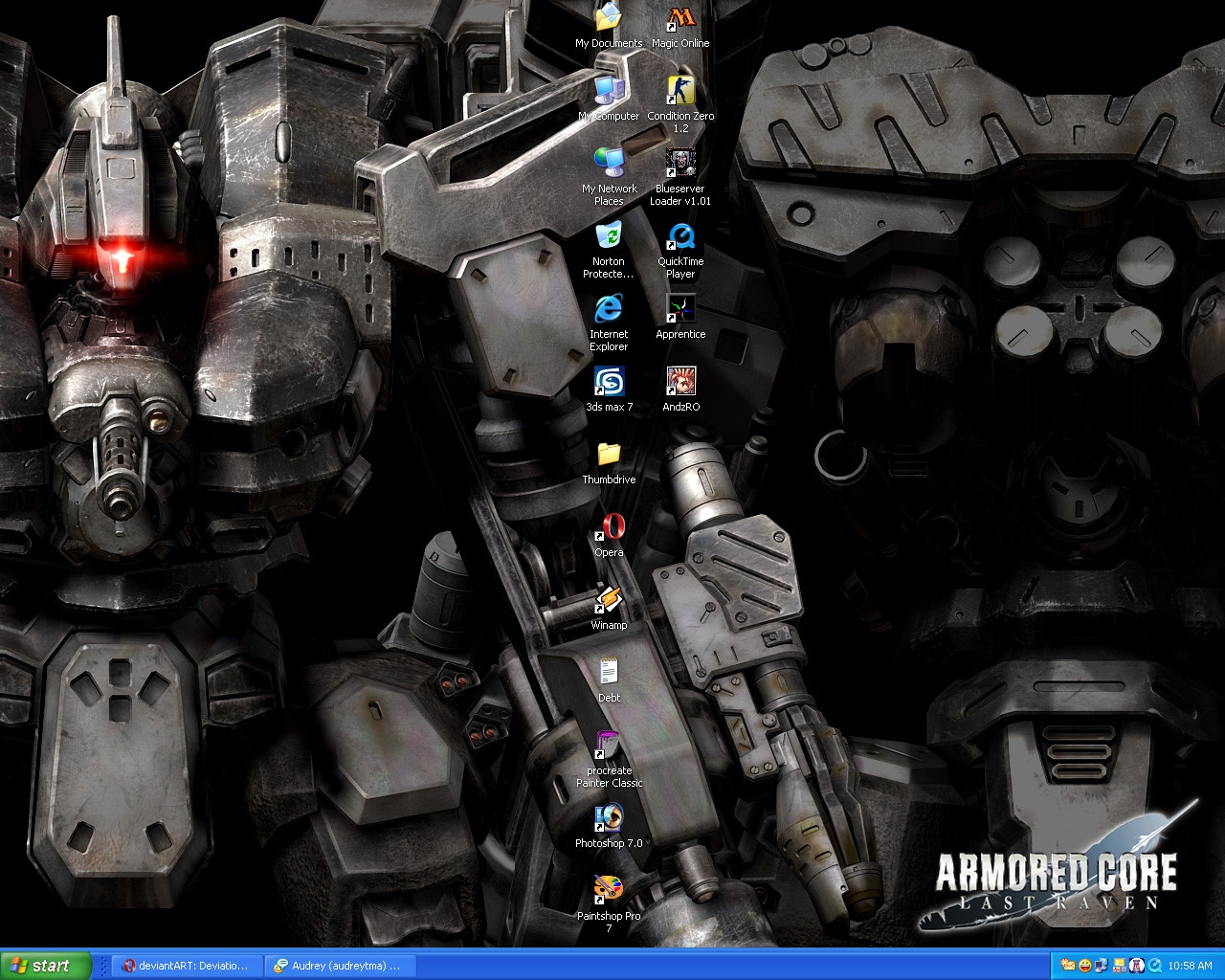Click the tray icon with yellow monitor
This screenshot has height=980, width=1225.
(1119, 966)
